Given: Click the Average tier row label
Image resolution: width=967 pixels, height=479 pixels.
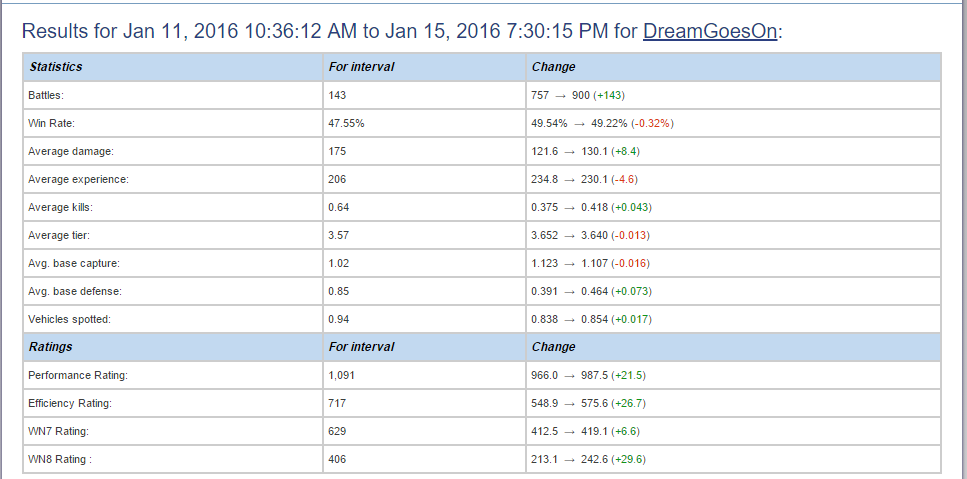Looking at the screenshot, I should [x=59, y=235].
